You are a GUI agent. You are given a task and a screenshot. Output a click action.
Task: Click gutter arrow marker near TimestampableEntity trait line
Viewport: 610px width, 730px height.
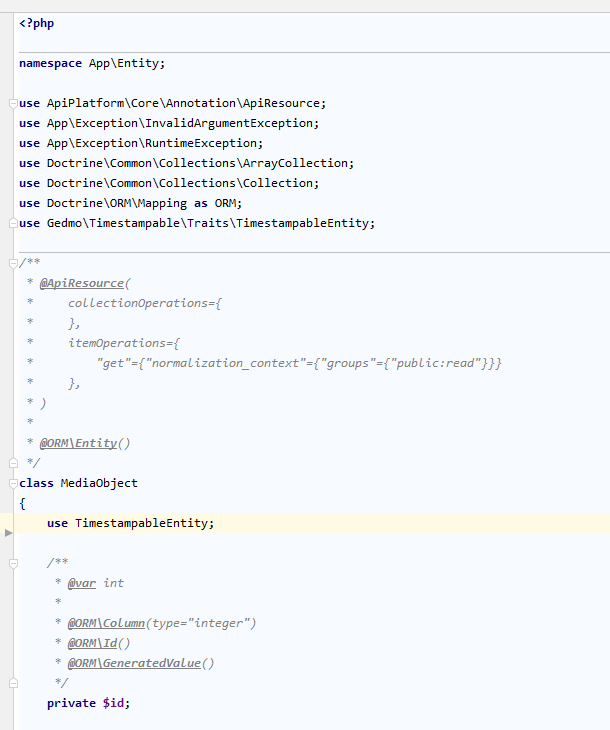coord(8,533)
